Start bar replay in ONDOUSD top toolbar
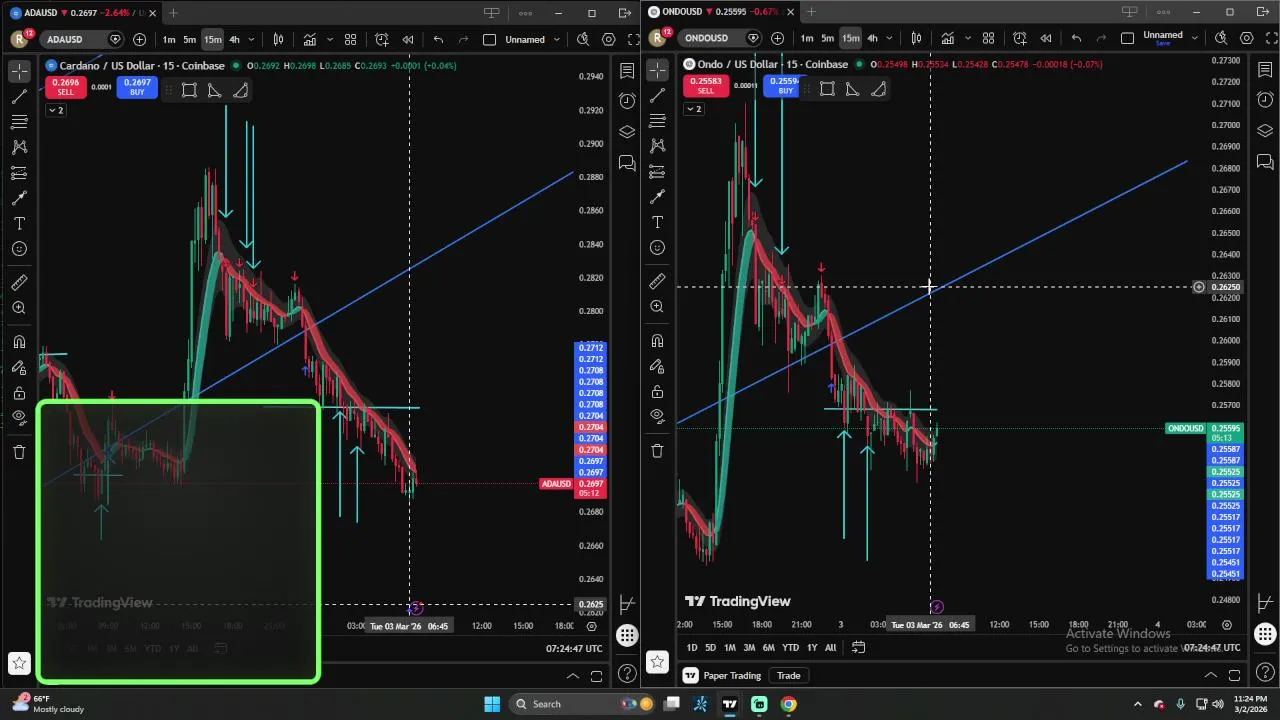Image resolution: width=1280 pixels, height=720 pixels. [x=1046, y=38]
